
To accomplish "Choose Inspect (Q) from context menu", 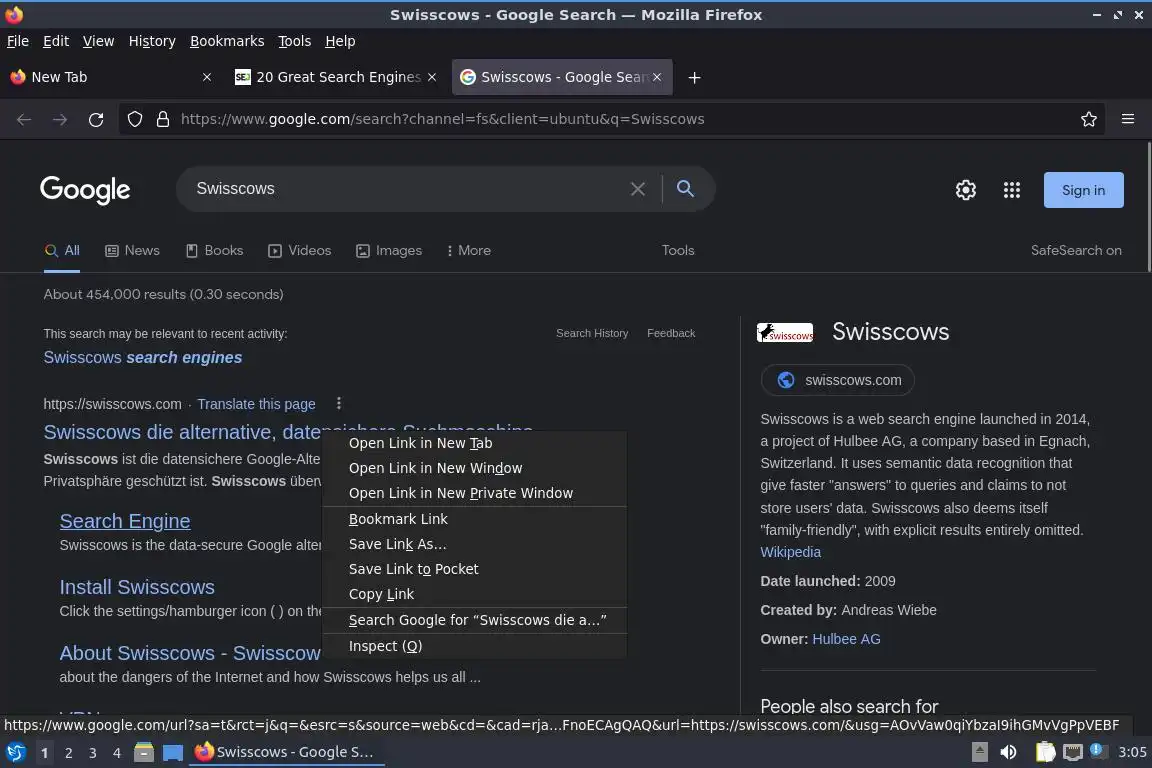I will [475, 646].
